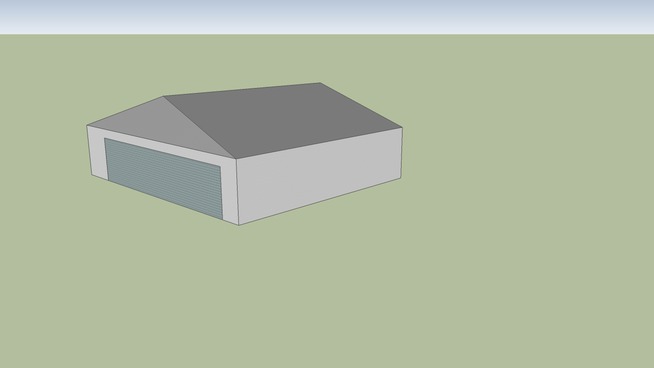Screen dimensions: 654x368
Task: Click the left vertical edge of the front wall
Action: (89, 150)
